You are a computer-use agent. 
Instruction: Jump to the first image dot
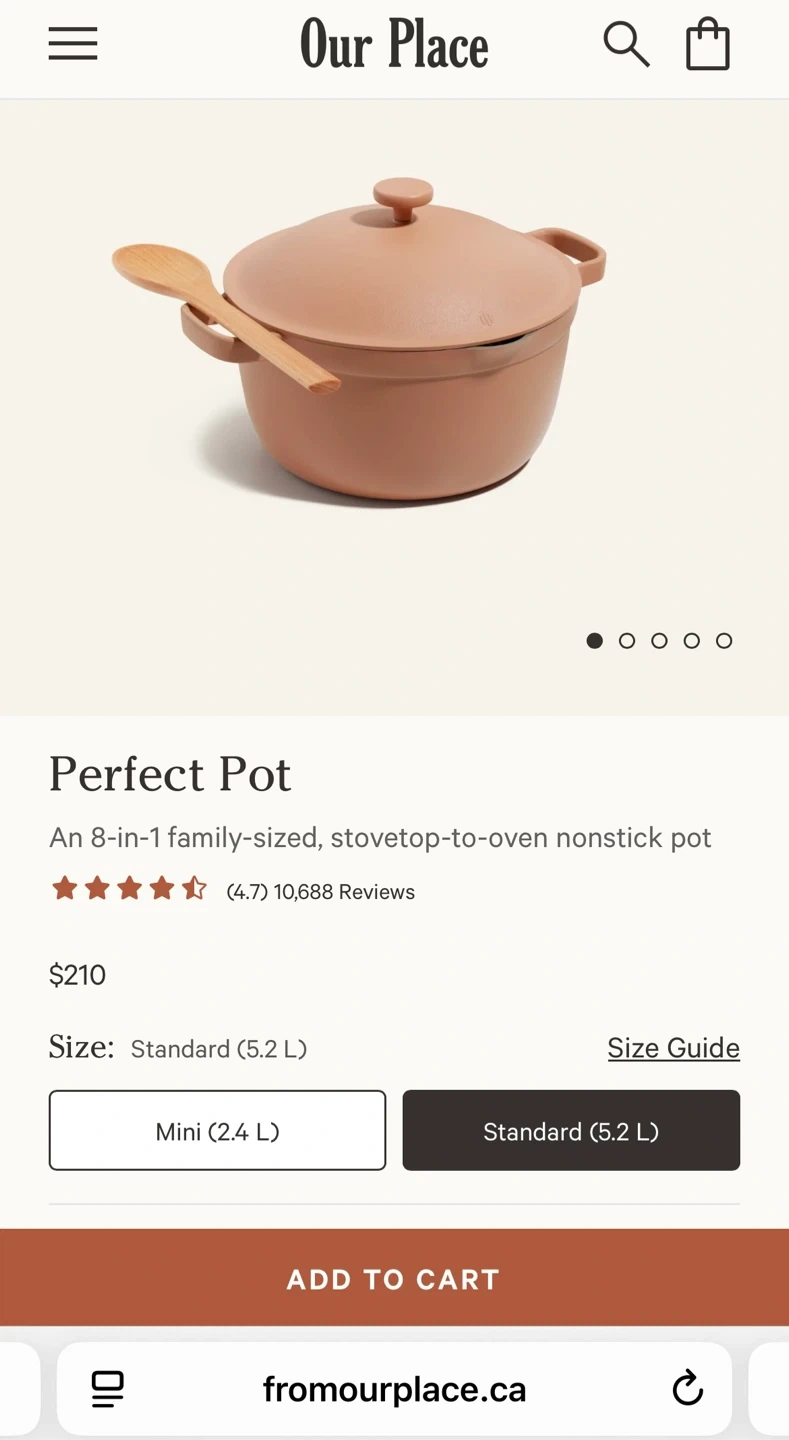595,641
